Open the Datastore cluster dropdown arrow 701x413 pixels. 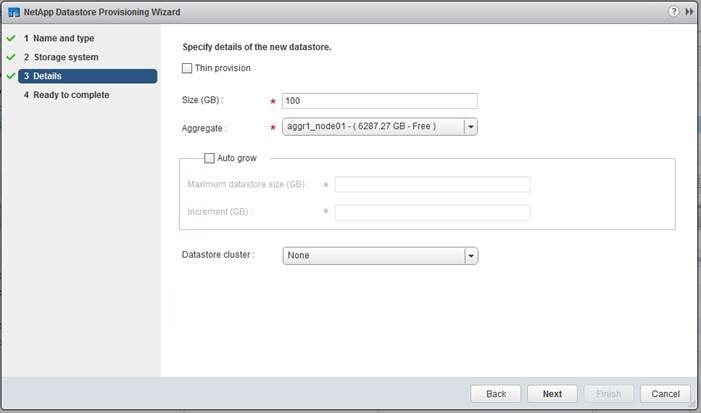471,256
